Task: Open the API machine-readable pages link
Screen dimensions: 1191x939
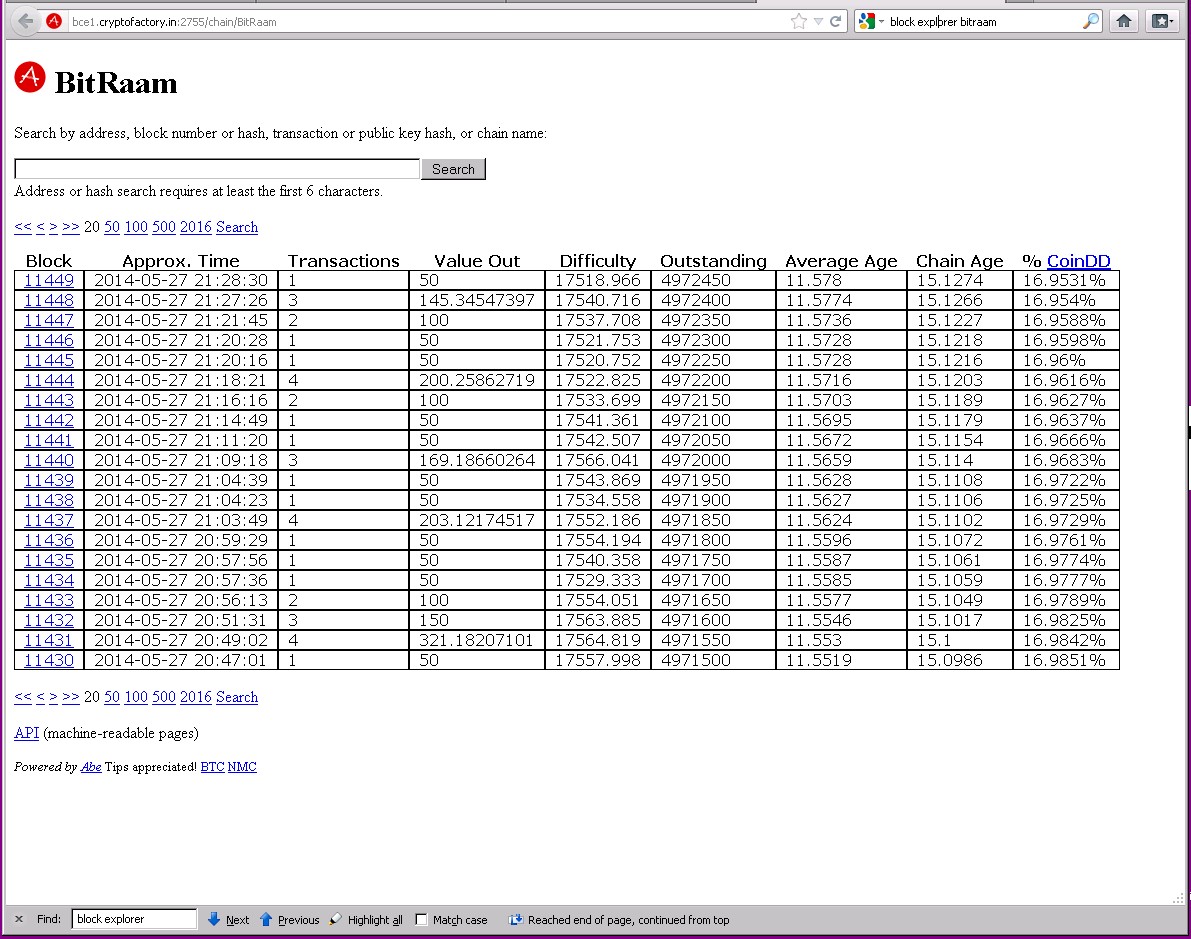Action: point(27,733)
